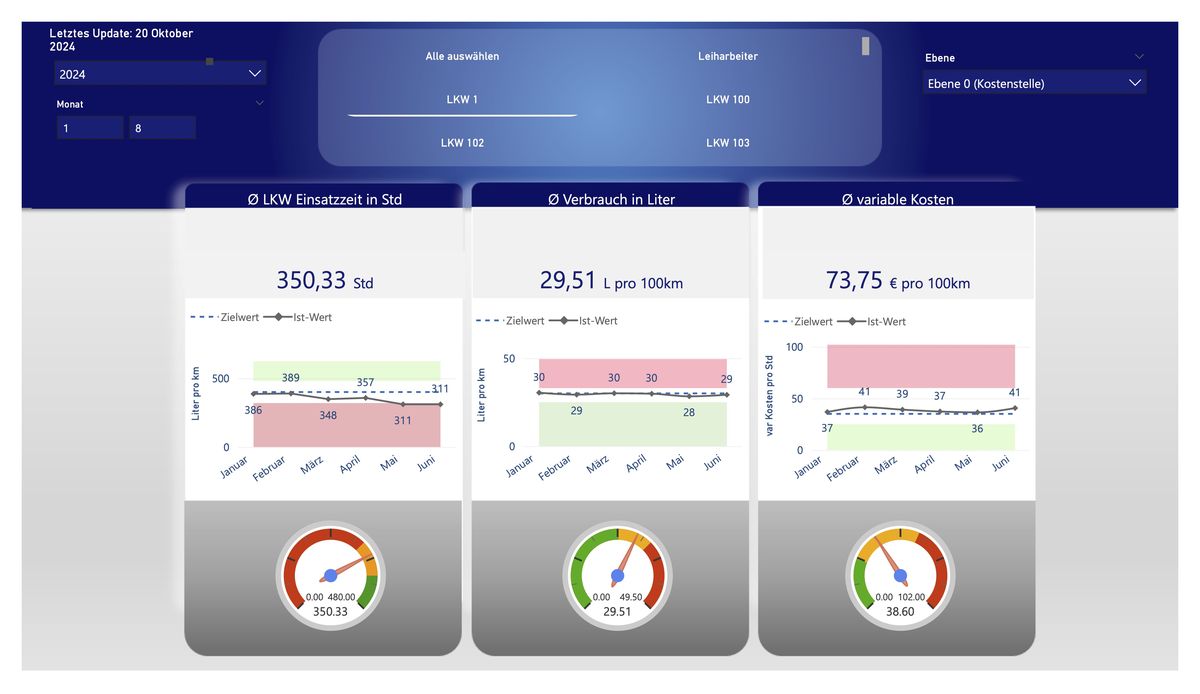Click the 389 data label
Screen dimensions: 1200x694
[291, 378]
